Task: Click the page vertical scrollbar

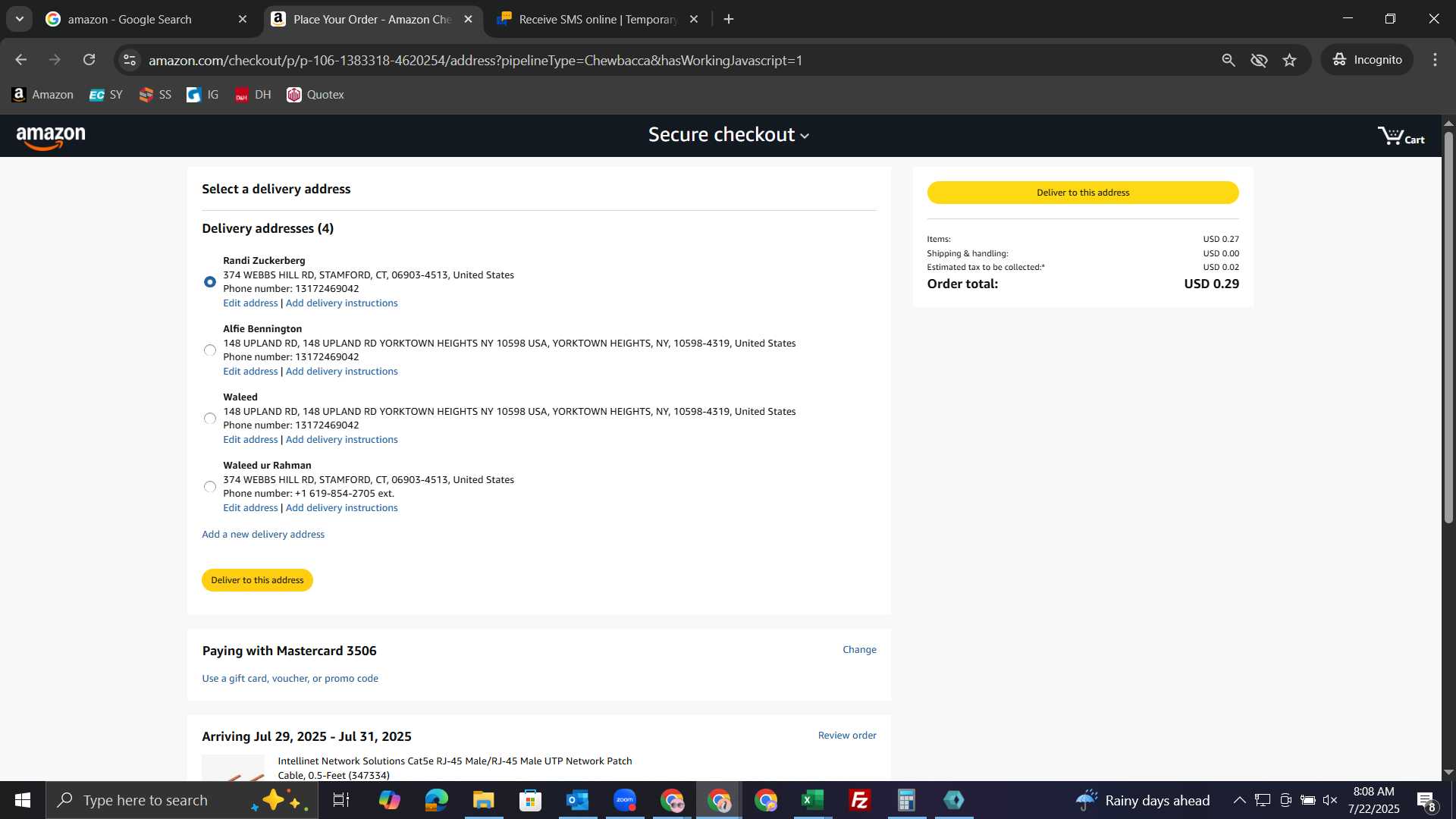Action: coord(1448,328)
